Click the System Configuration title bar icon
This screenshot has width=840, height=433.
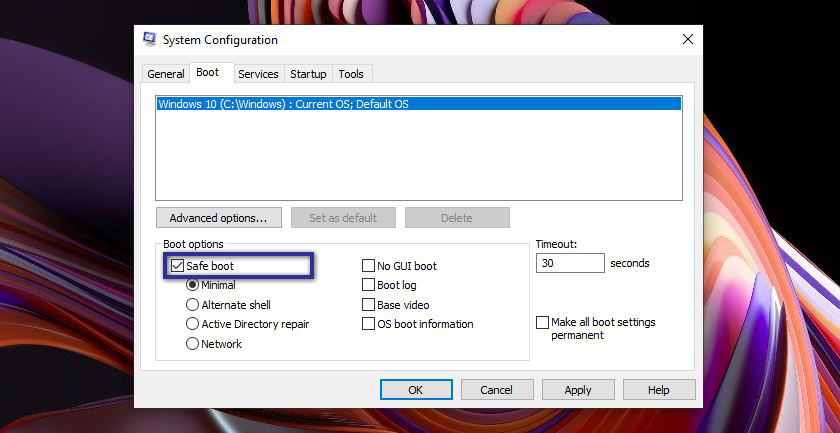[x=149, y=40]
